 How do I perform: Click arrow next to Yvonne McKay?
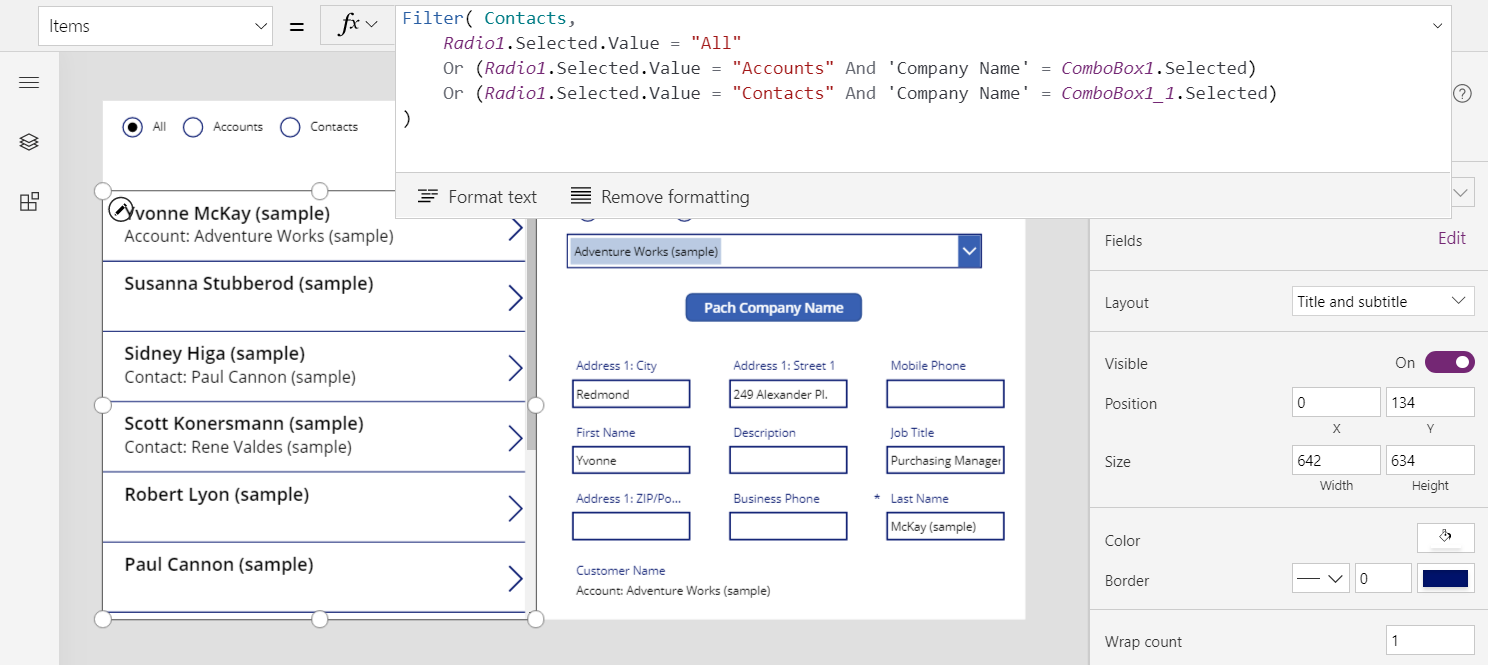click(515, 228)
